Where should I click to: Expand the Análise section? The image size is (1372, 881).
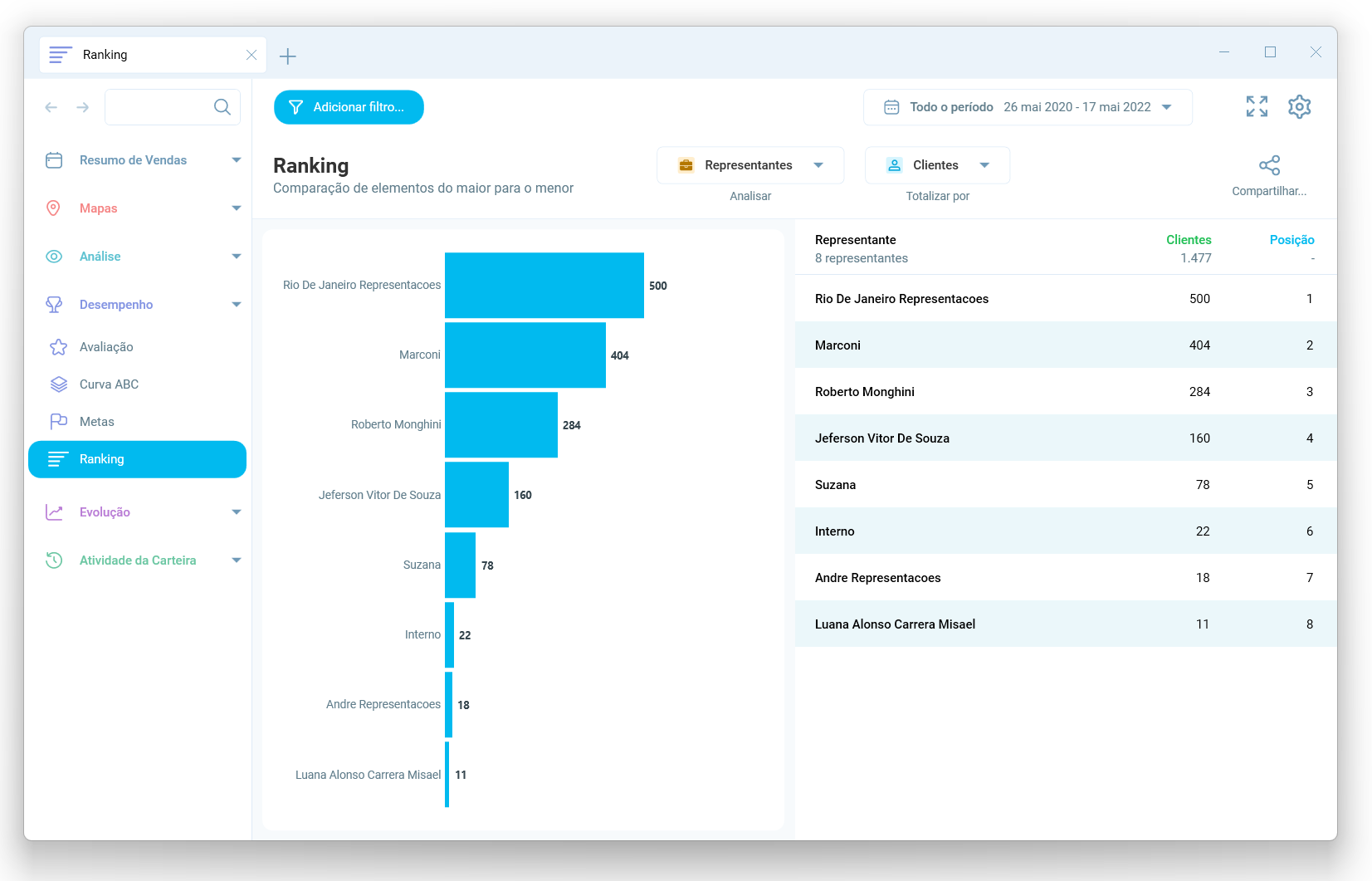pos(237,257)
